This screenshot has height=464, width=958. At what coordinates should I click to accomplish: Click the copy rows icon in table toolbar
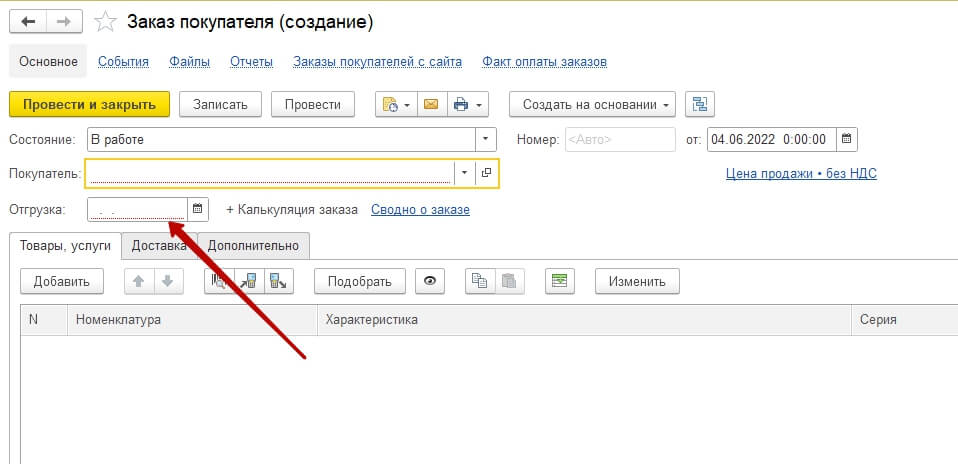coord(481,281)
